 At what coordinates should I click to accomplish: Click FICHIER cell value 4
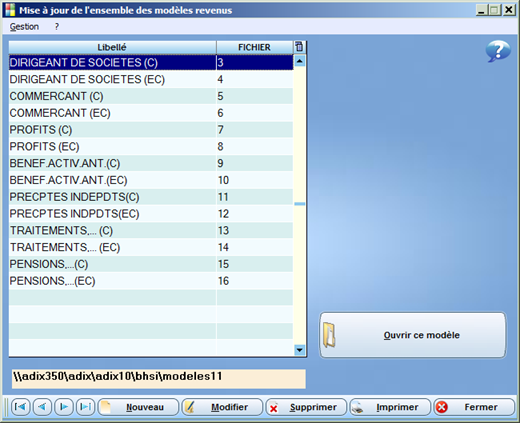[255, 79]
